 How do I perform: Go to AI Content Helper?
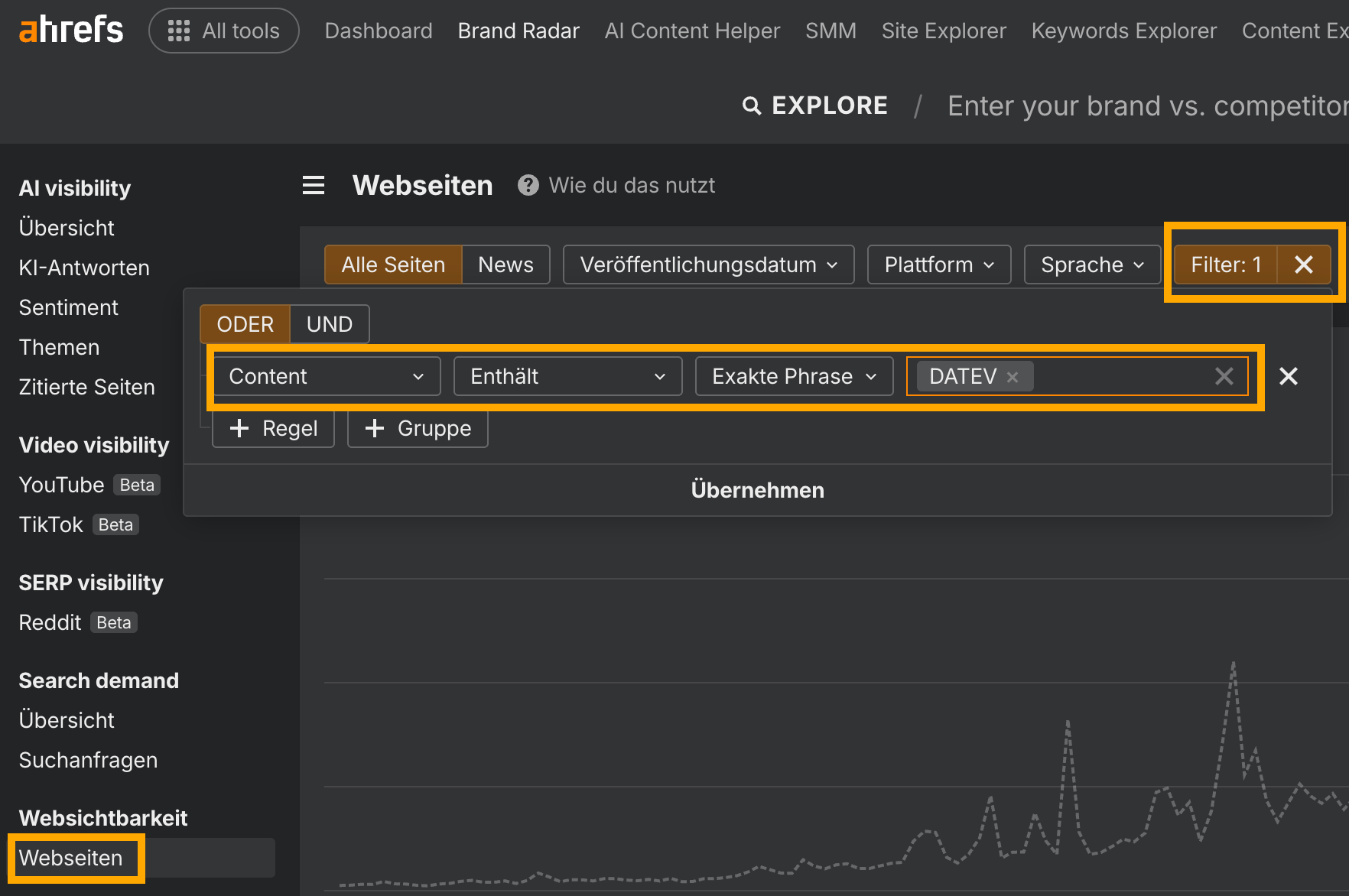pyautogui.click(x=692, y=31)
